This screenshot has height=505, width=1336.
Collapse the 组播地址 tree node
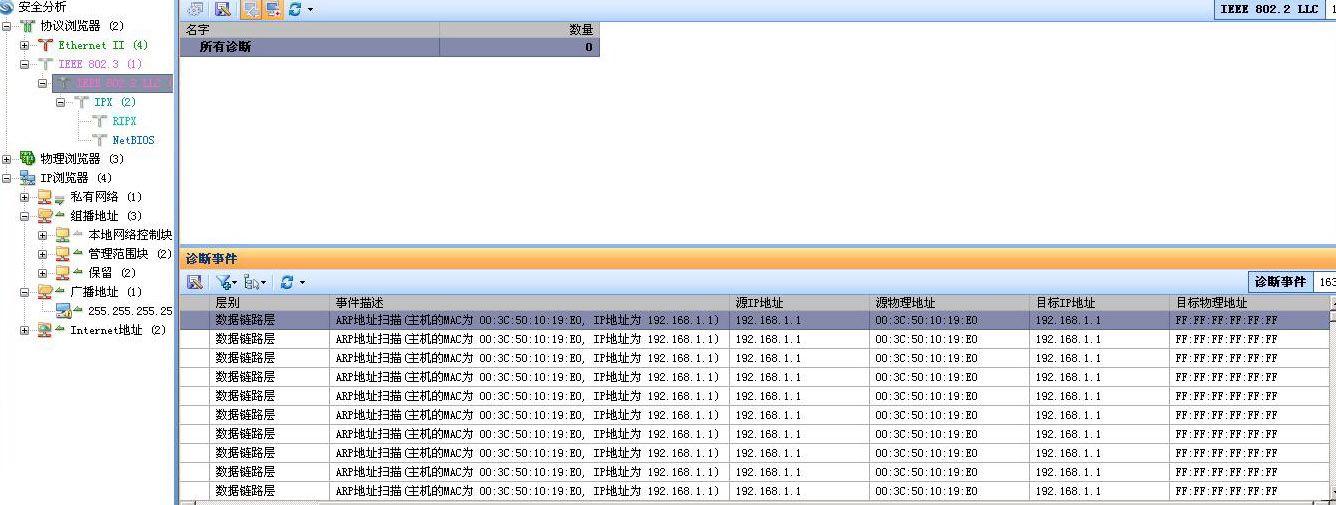(25, 216)
